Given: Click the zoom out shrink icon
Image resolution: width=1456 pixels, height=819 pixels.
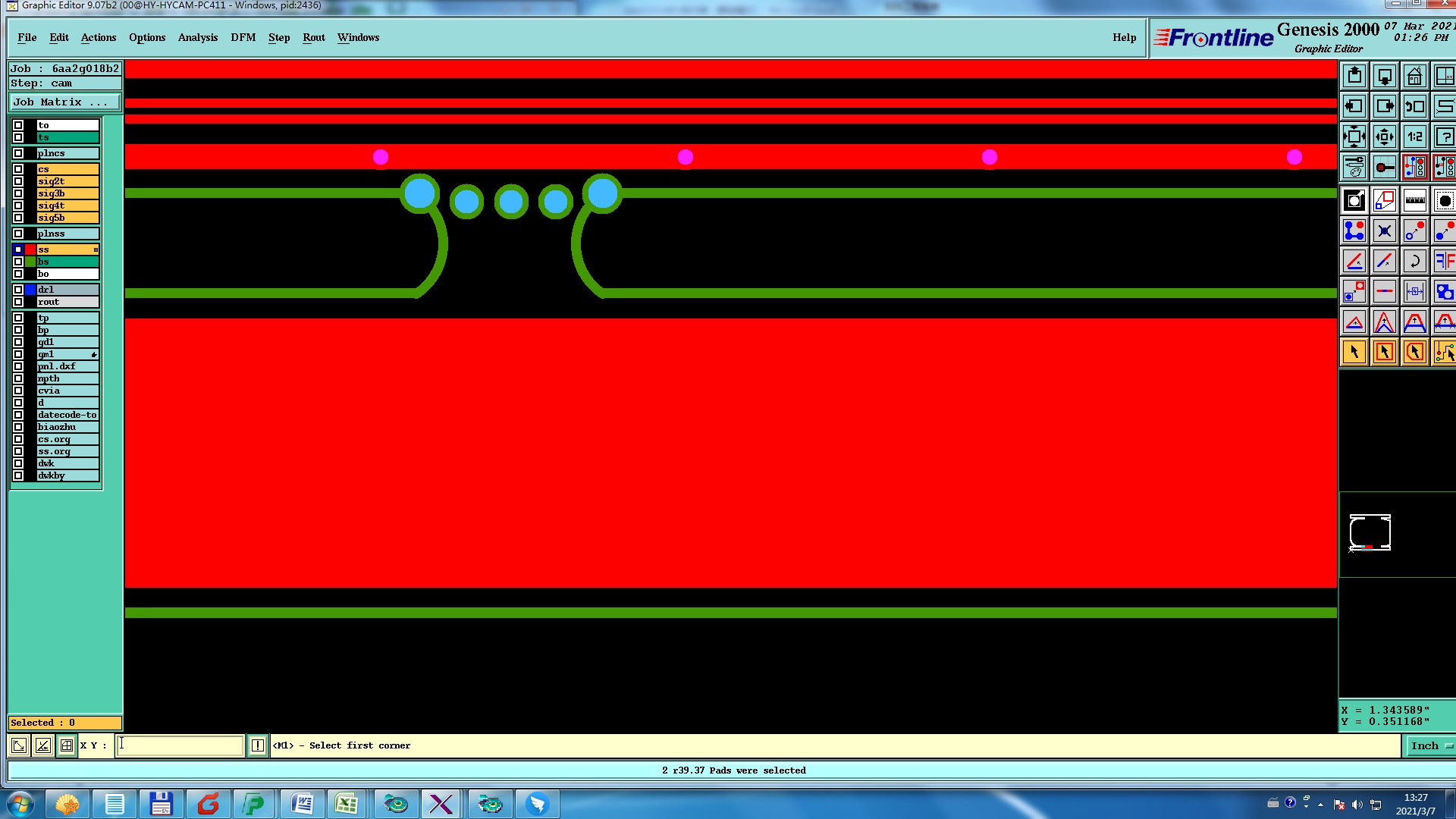Looking at the screenshot, I should coord(1385,136).
